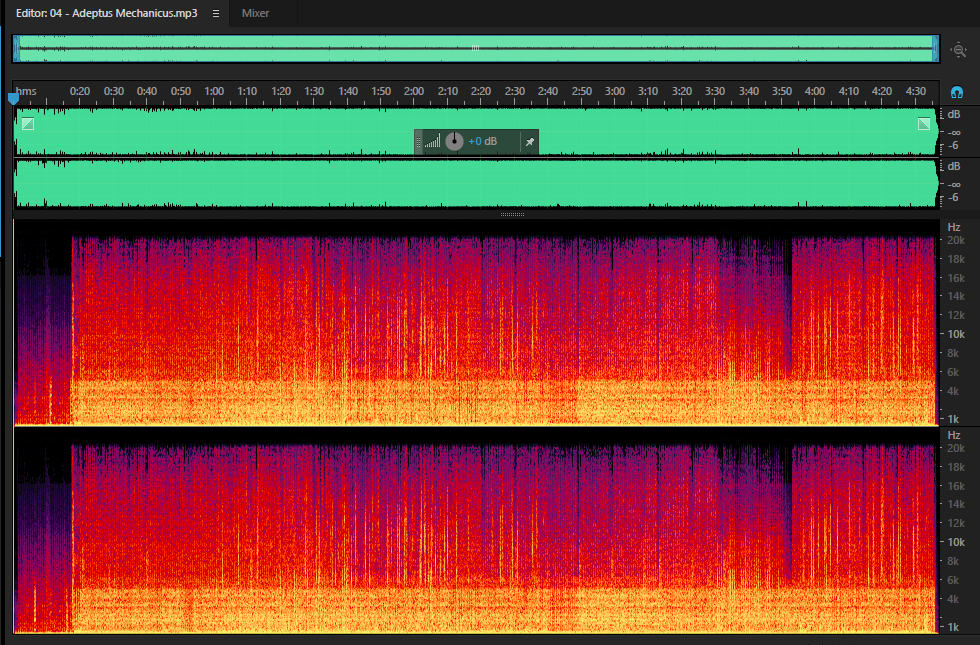
Task: Select the Editor: 04 - Adeptus Mechanicus.mp3 tab
Action: 106,13
